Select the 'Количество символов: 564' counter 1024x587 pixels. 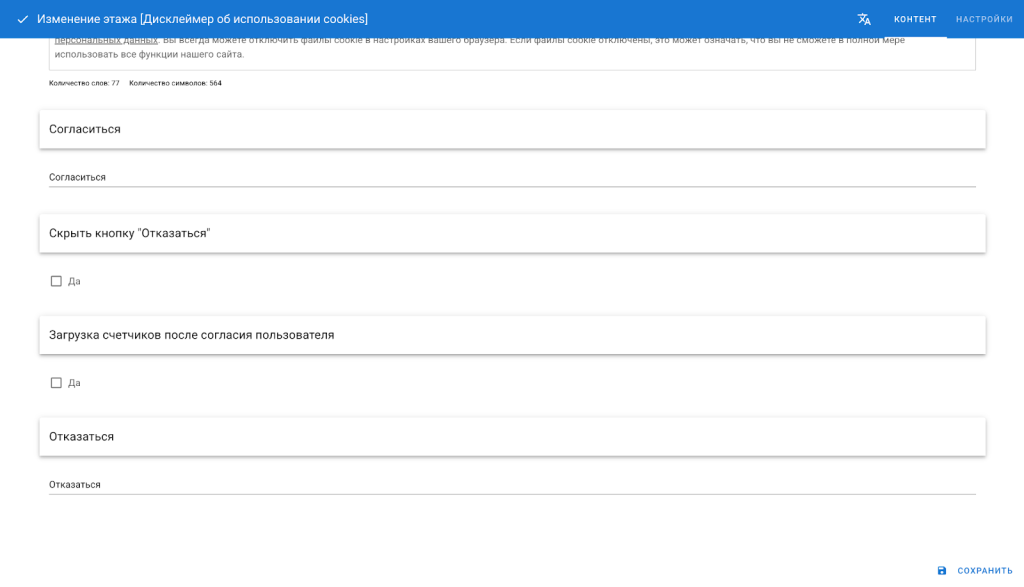pyautogui.click(x=175, y=83)
